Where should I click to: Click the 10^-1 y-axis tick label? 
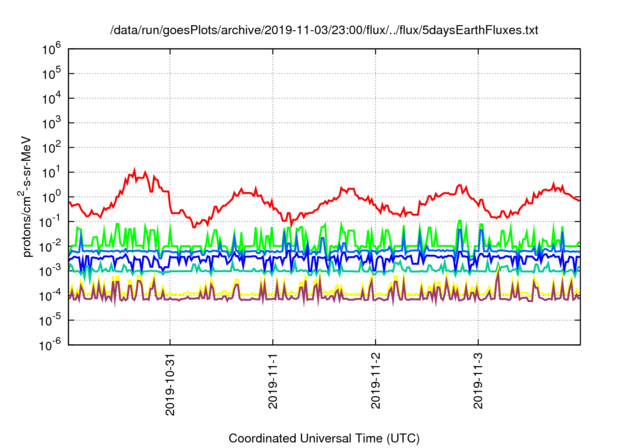tap(51, 222)
